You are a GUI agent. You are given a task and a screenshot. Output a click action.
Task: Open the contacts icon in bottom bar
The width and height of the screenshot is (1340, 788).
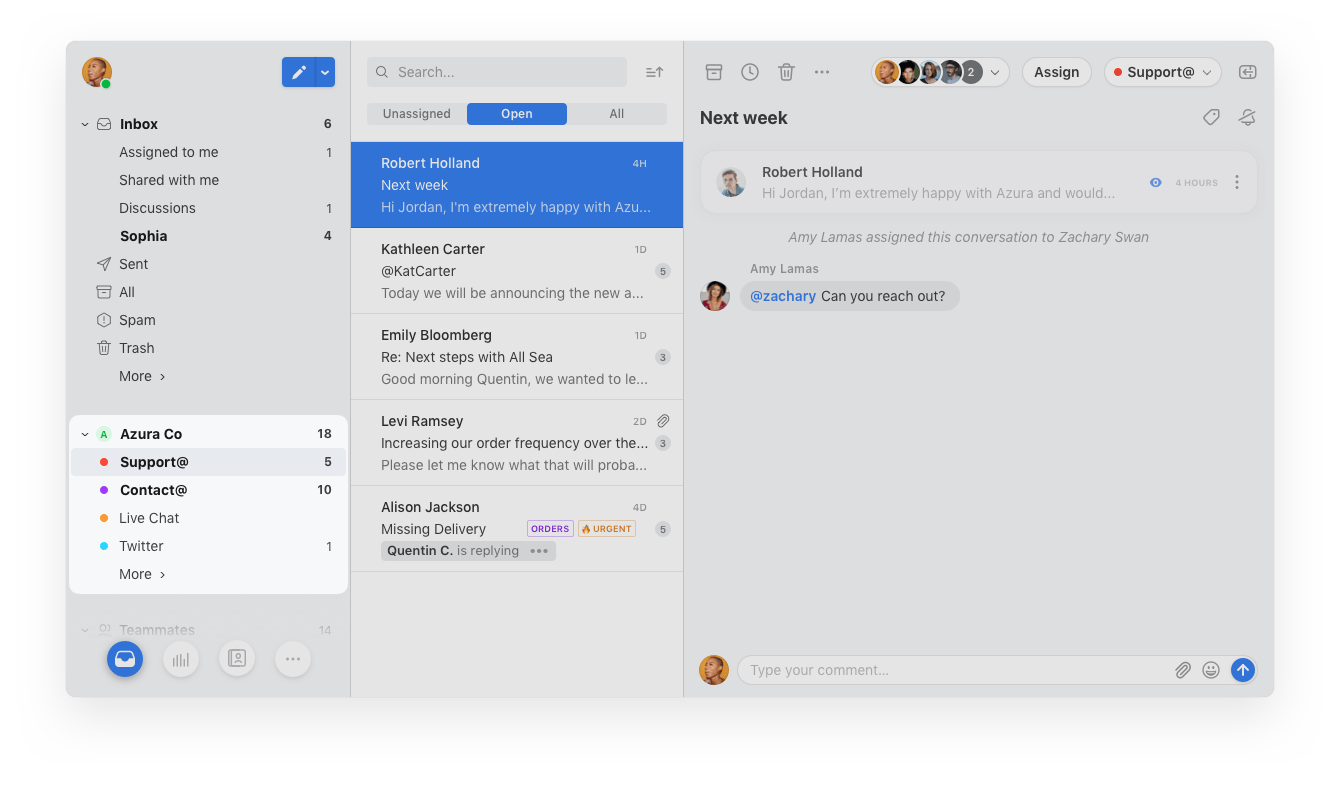pyautogui.click(x=237, y=659)
